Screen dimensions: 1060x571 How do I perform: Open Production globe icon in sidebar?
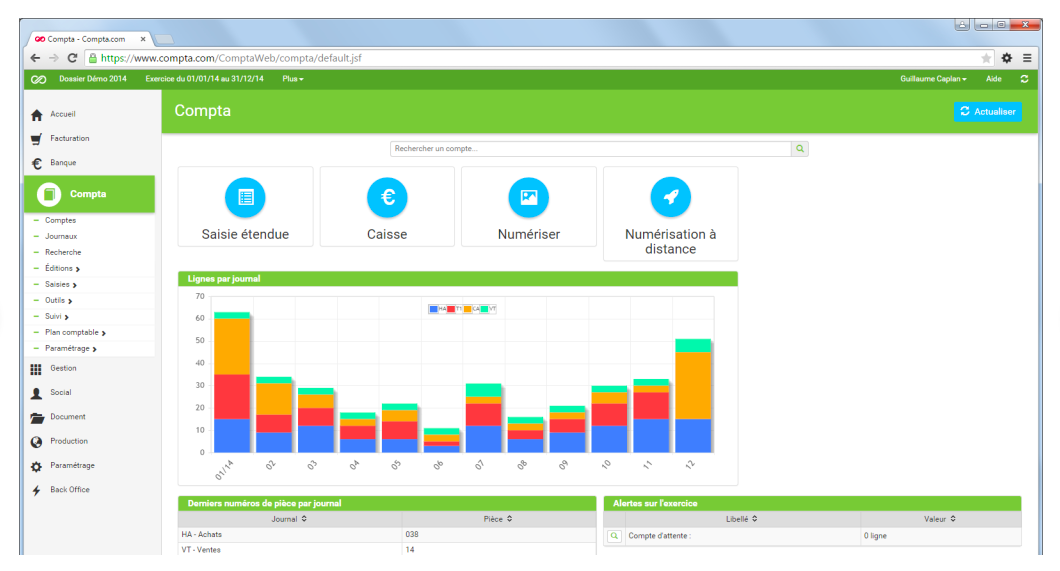point(37,442)
